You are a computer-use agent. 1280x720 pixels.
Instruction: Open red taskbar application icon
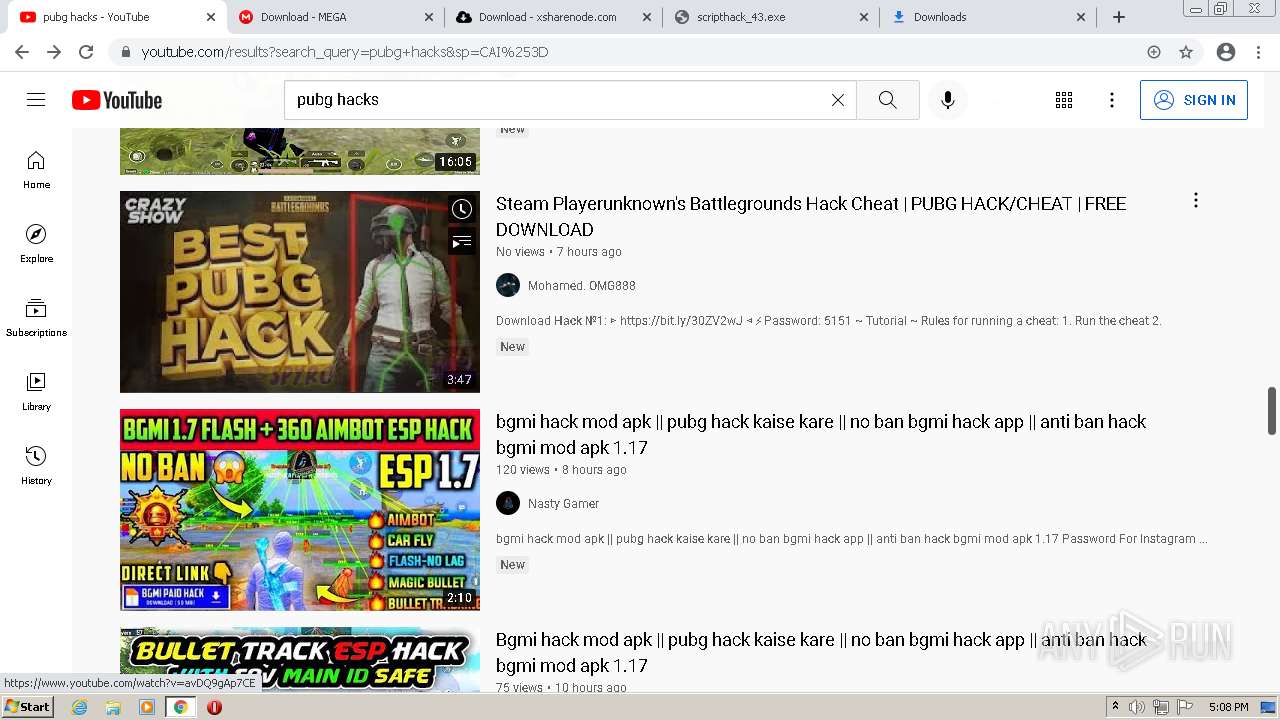tap(214, 707)
